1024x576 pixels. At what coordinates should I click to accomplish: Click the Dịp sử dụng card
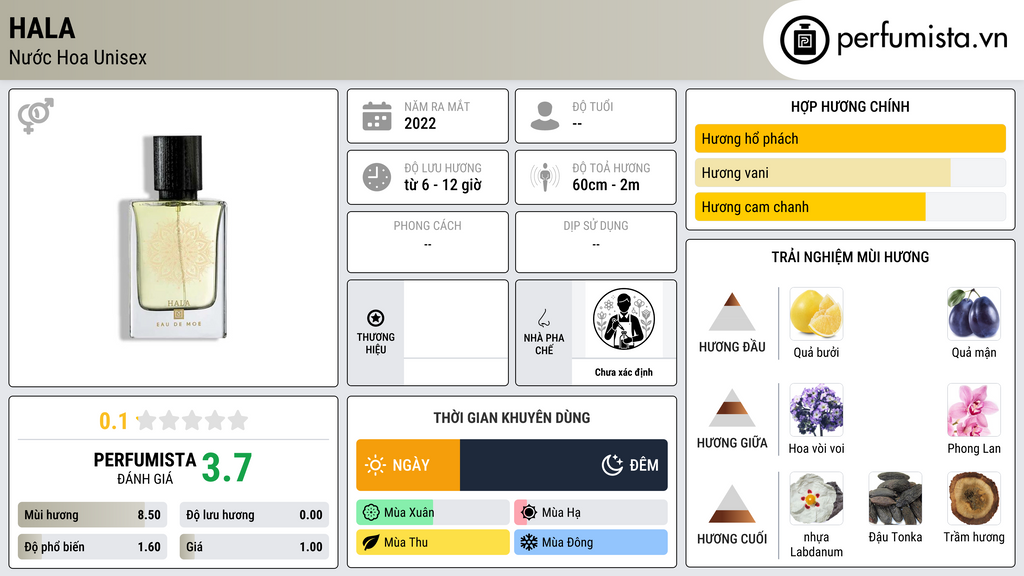point(596,242)
